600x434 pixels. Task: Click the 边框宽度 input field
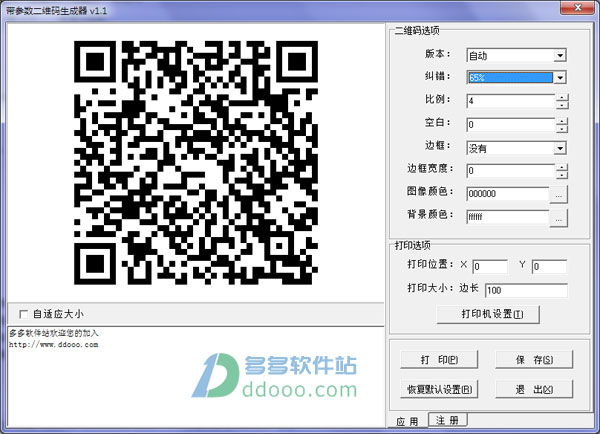pos(511,171)
